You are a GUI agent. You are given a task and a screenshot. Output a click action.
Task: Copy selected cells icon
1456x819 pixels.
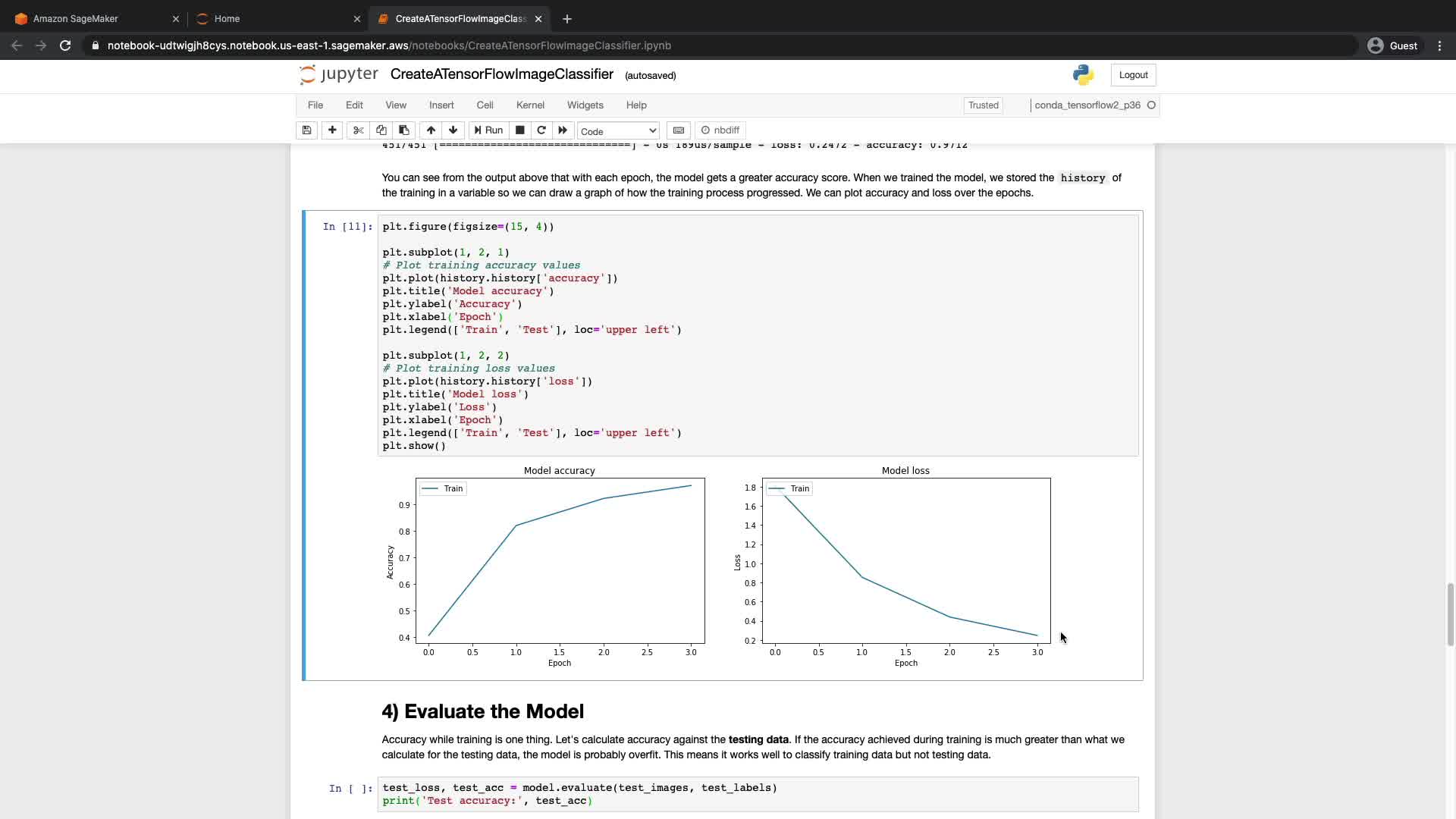click(x=381, y=130)
